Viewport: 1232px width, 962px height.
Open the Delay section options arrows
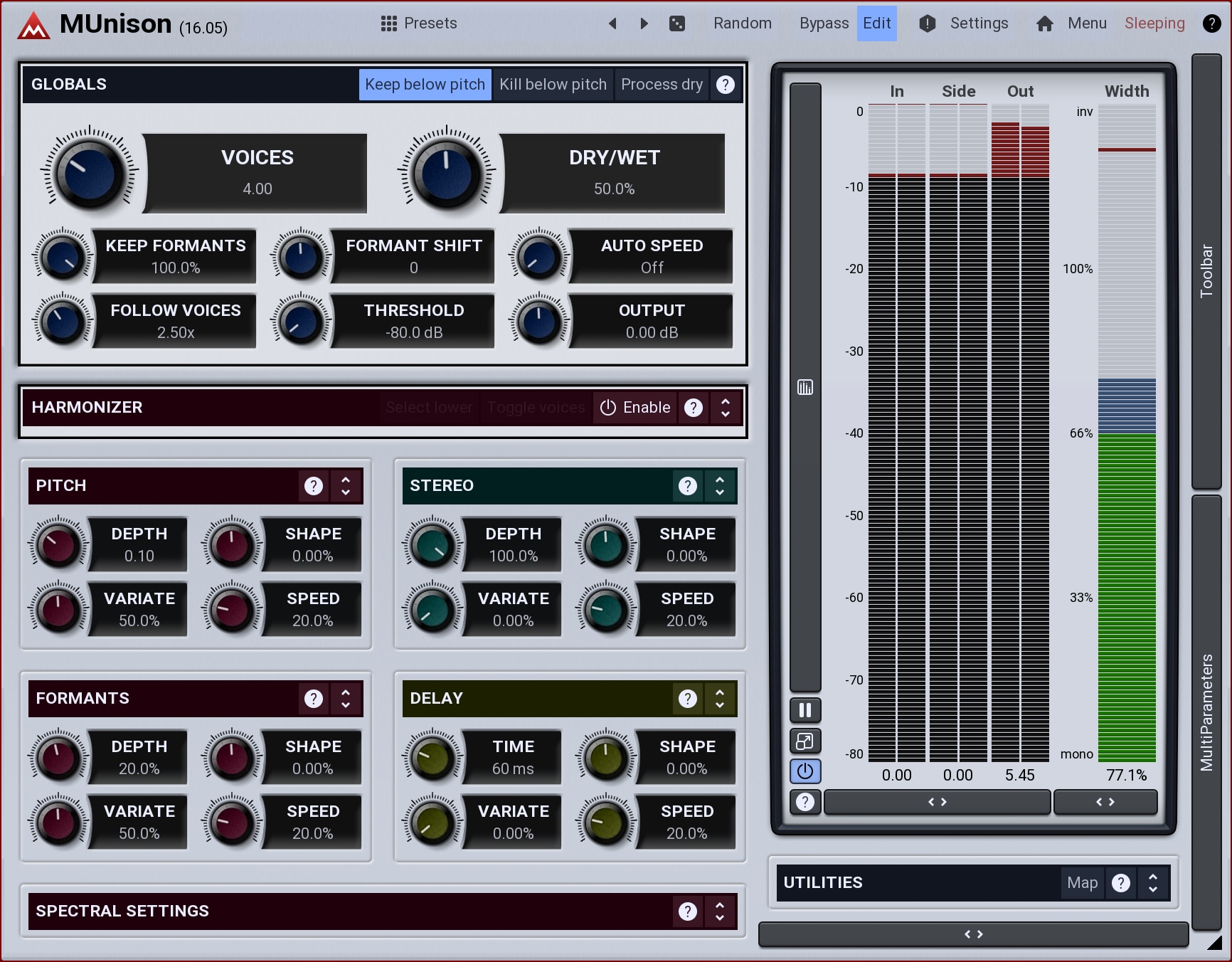point(720,699)
